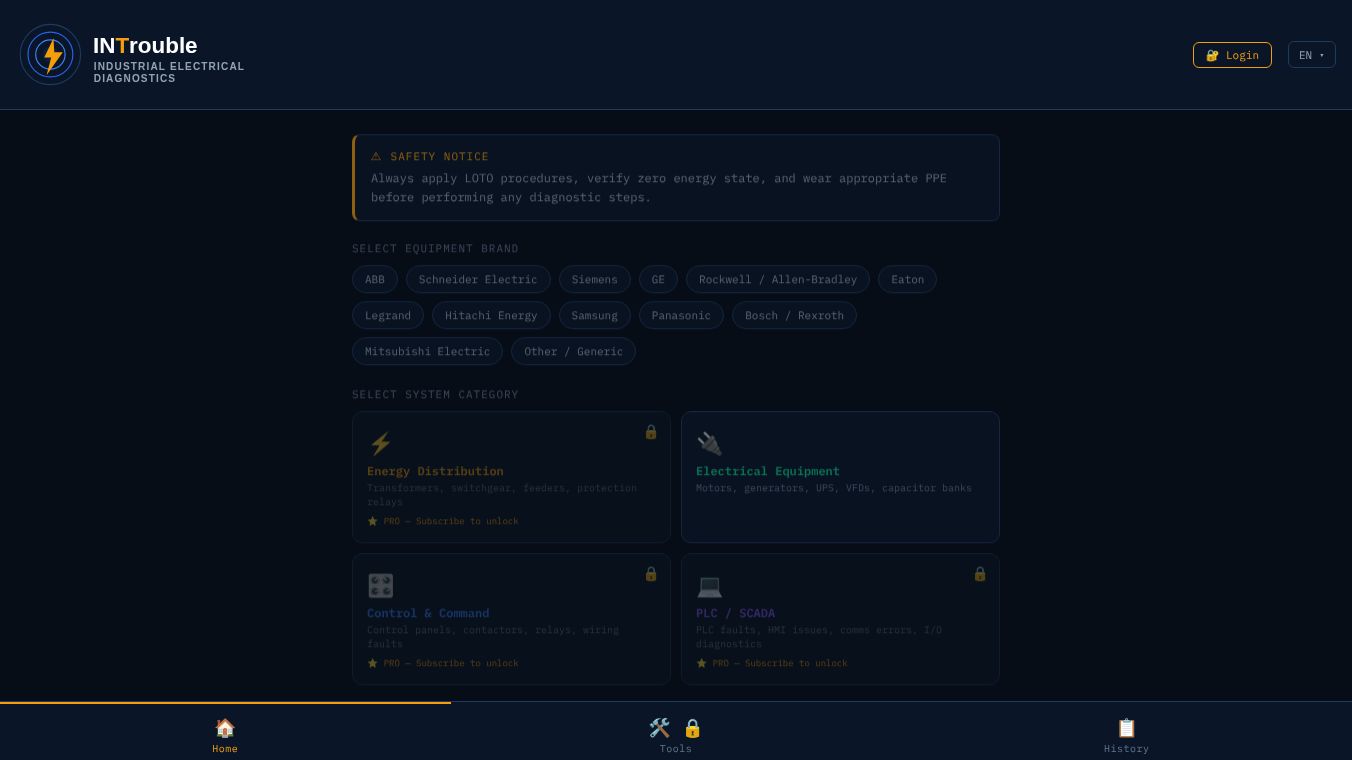This screenshot has width=1352, height=760.
Task: Click the safety notice warning triangle icon
Action: click(x=376, y=156)
